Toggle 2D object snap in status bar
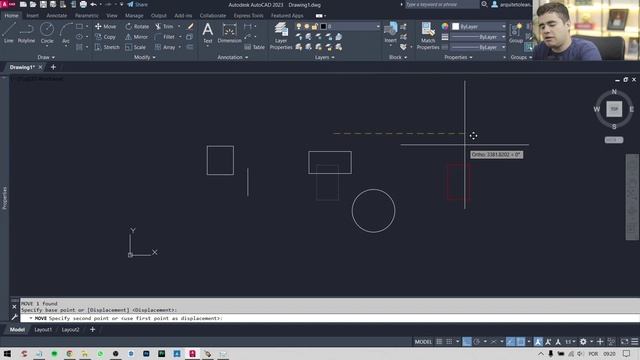640x360 pixels. [x=520, y=342]
